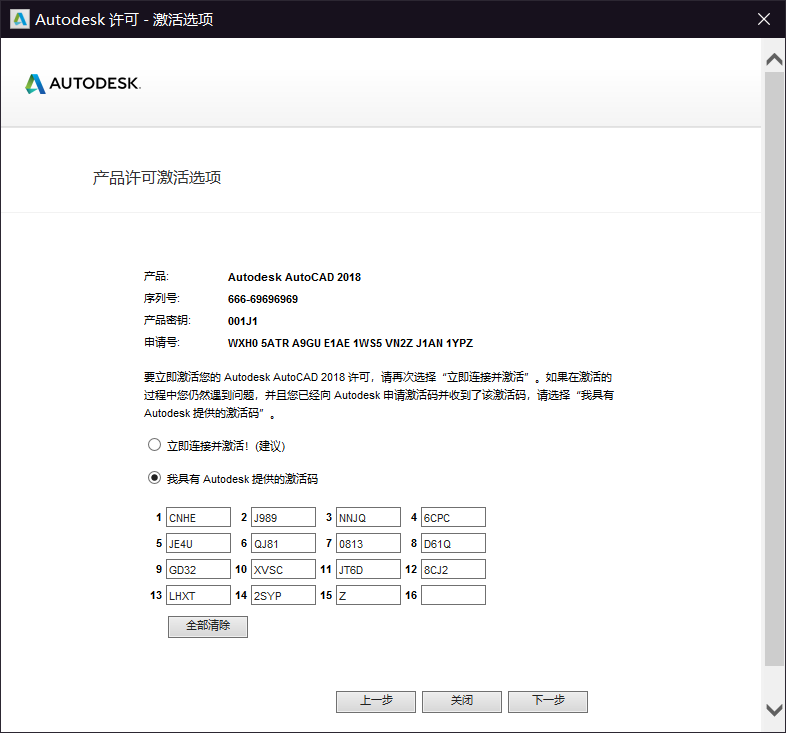Click the vertical scrollbar thumb
The height and width of the screenshot is (733, 786).
coord(774,369)
